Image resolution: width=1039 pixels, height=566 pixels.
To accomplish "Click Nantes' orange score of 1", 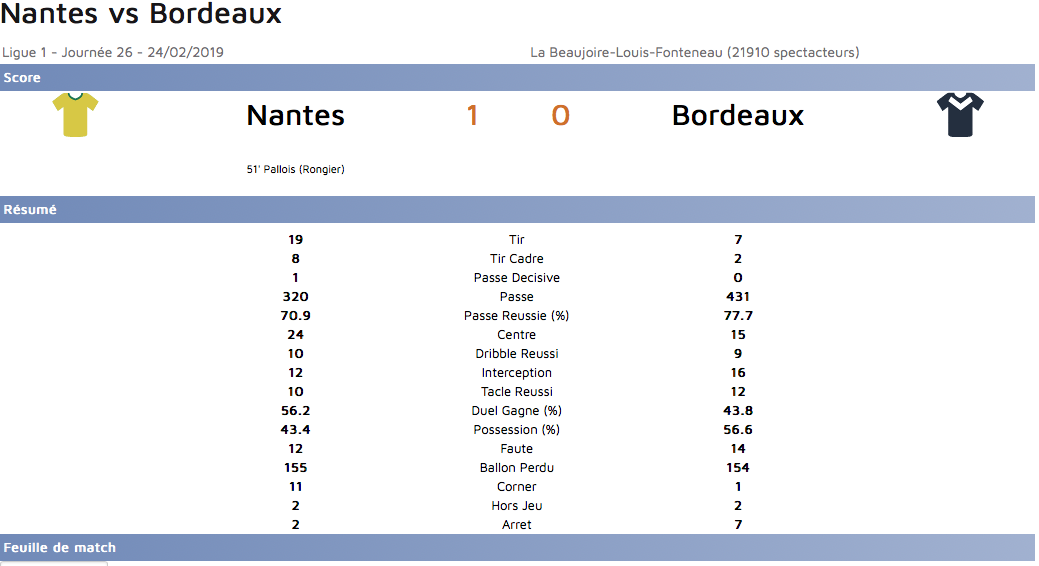I will pos(472,116).
